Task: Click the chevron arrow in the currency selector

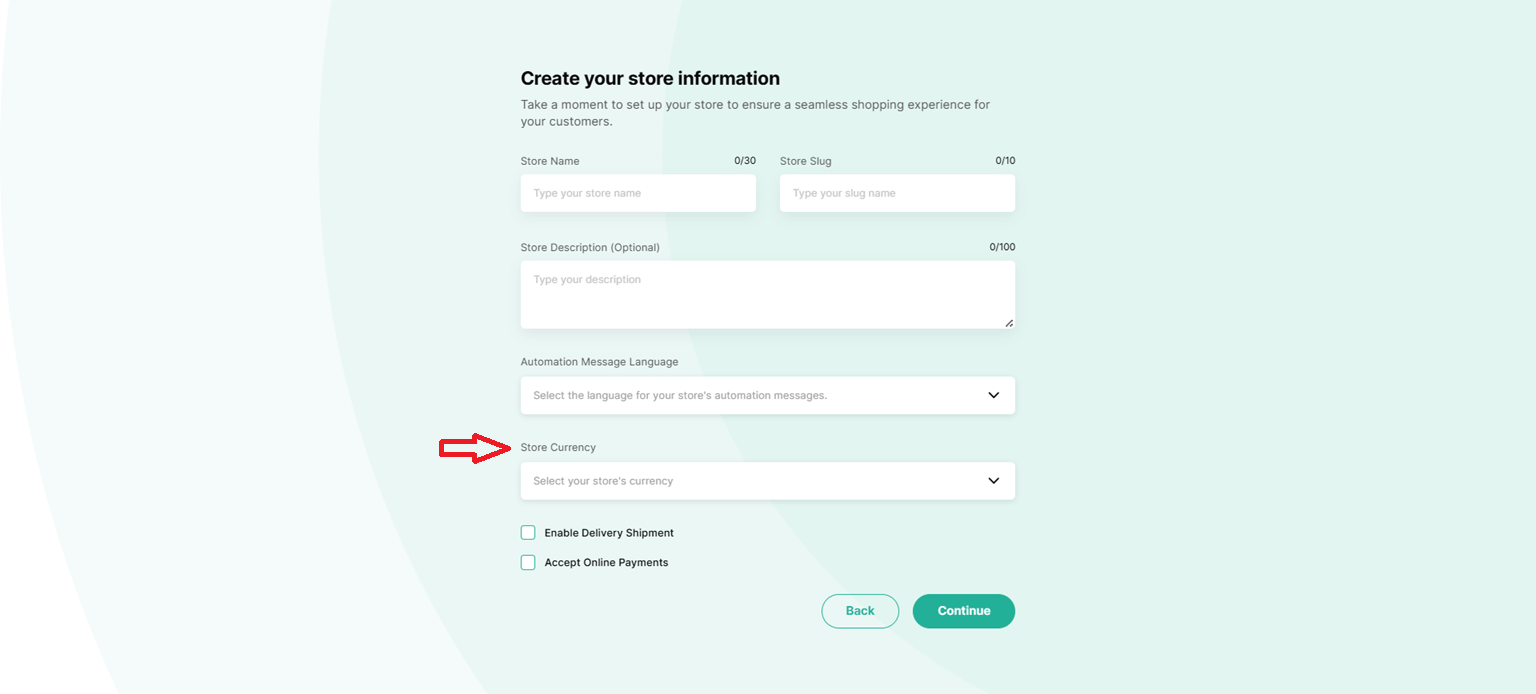Action: pyautogui.click(x=993, y=481)
